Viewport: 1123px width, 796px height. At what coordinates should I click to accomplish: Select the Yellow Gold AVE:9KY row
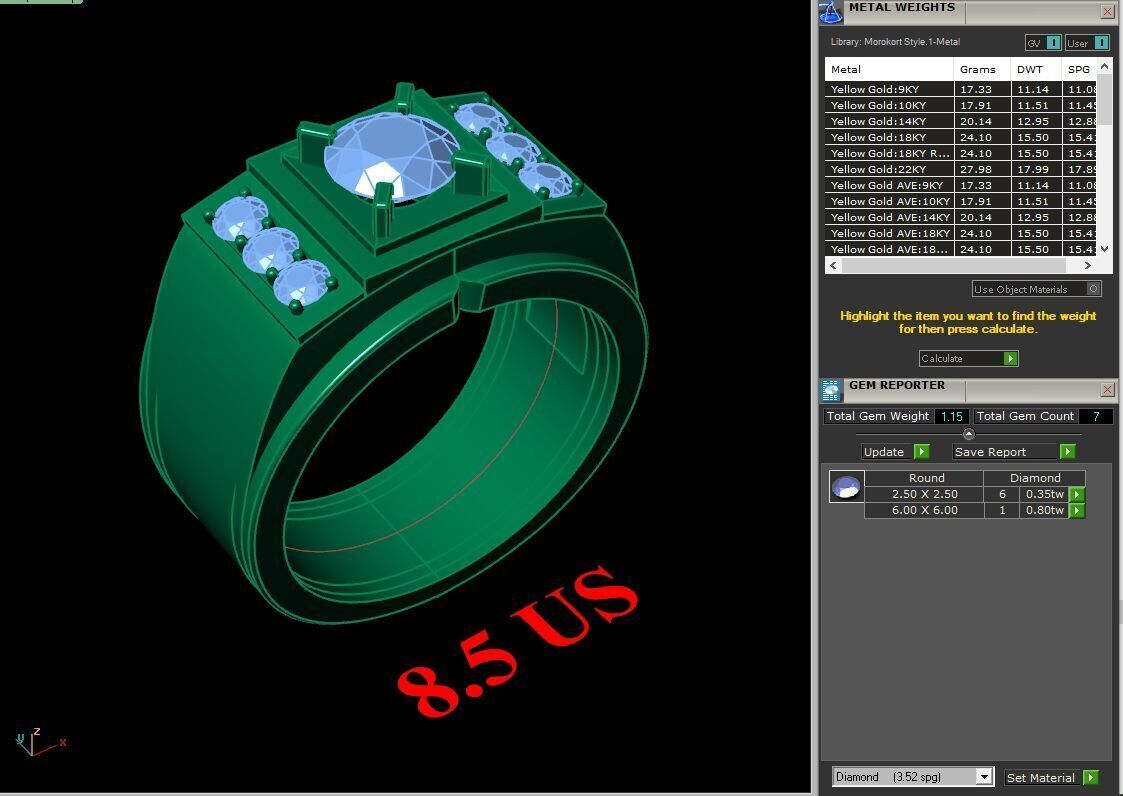point(960,185)
